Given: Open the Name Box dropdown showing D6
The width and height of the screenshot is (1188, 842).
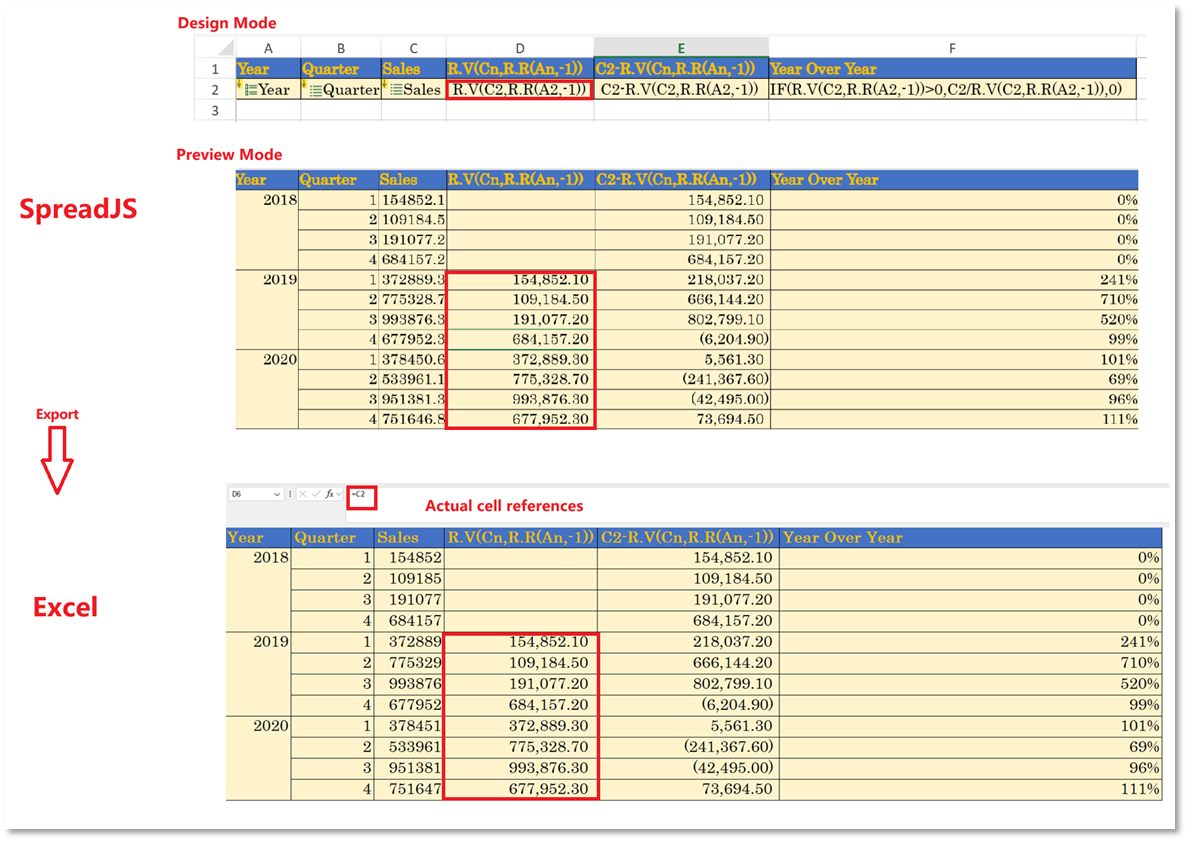Looking at the screenshot, I should (x=277, y=494).
